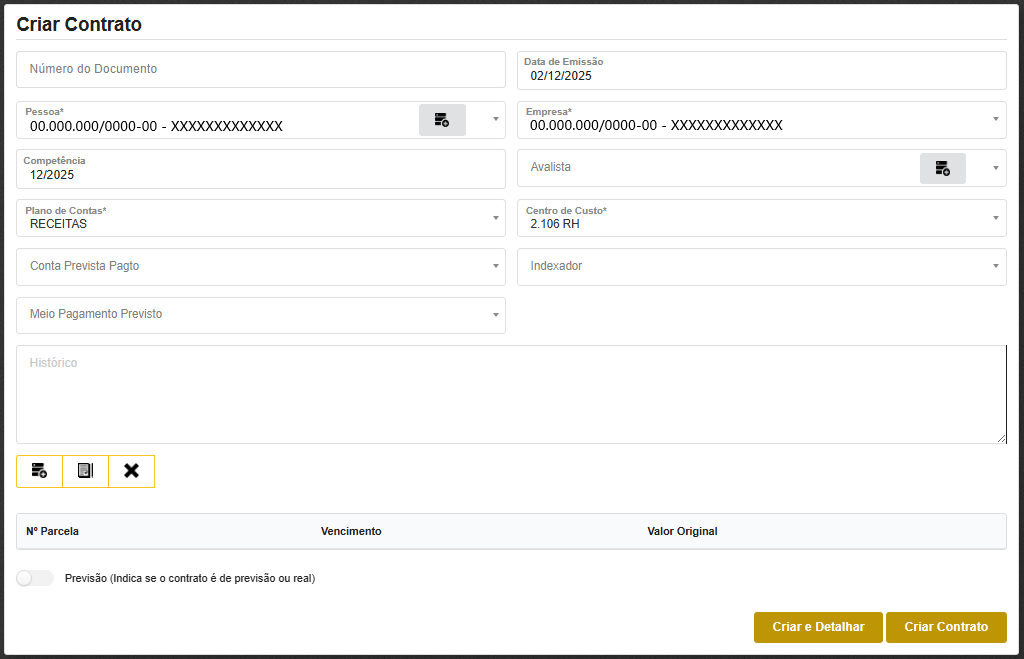This screenshot has width=1024, height=659.
Task: Focus the Histórico text area
Action: coord(510,394)
